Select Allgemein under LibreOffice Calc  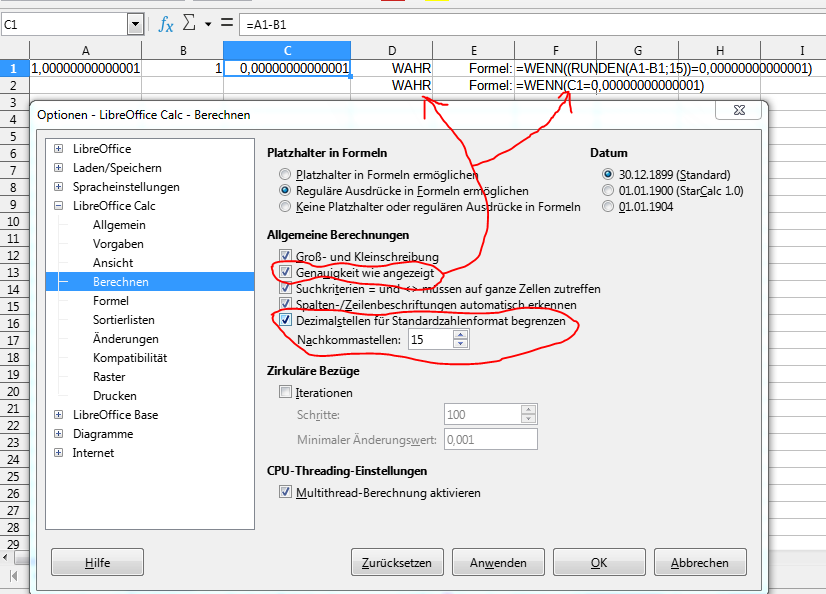coord(119,225)
